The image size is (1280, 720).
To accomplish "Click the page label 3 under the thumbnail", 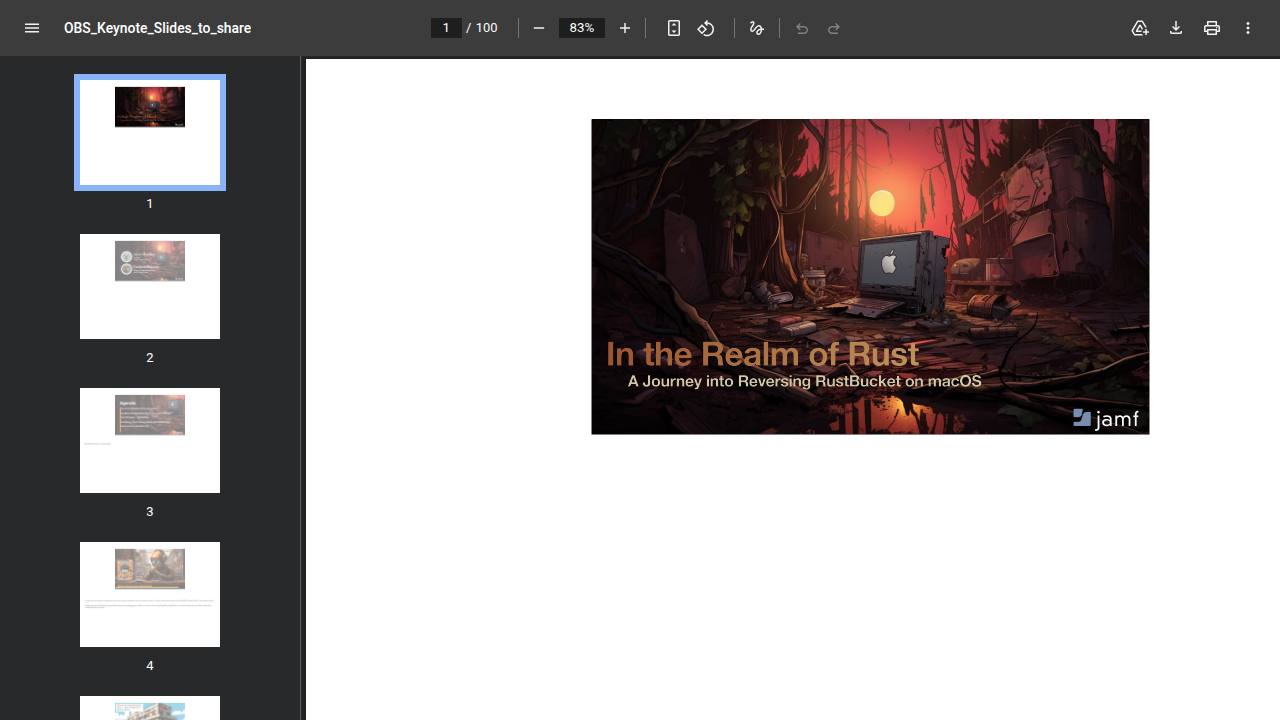I will (x=150, y=511).
